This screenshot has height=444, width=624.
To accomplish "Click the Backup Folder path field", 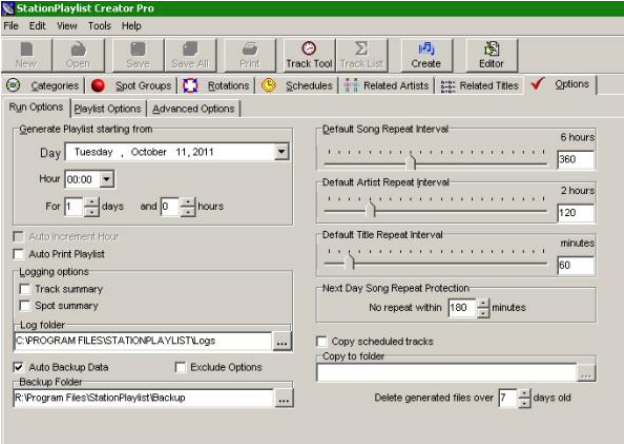I will tap(143, 397).
